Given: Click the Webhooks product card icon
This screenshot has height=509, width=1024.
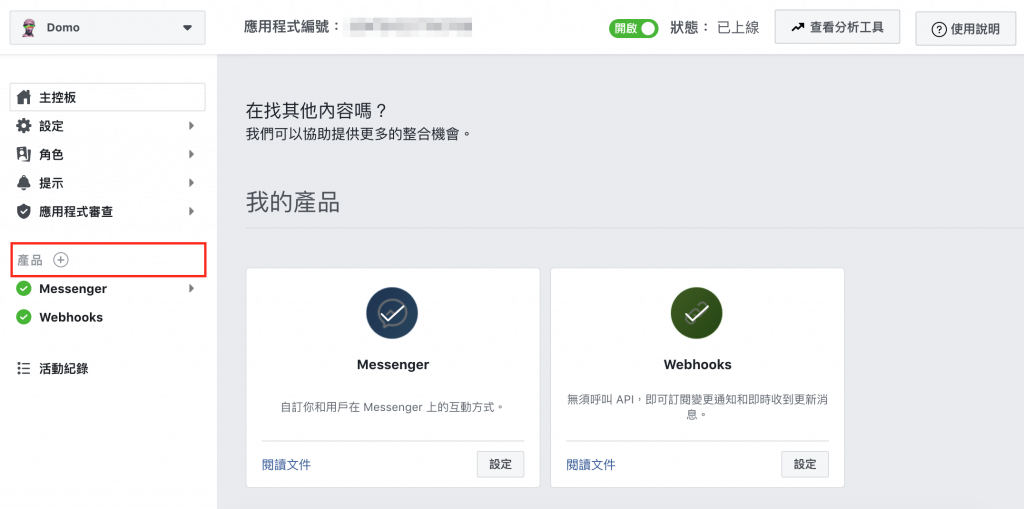Looking at the screenshot, I should (697, 313).
